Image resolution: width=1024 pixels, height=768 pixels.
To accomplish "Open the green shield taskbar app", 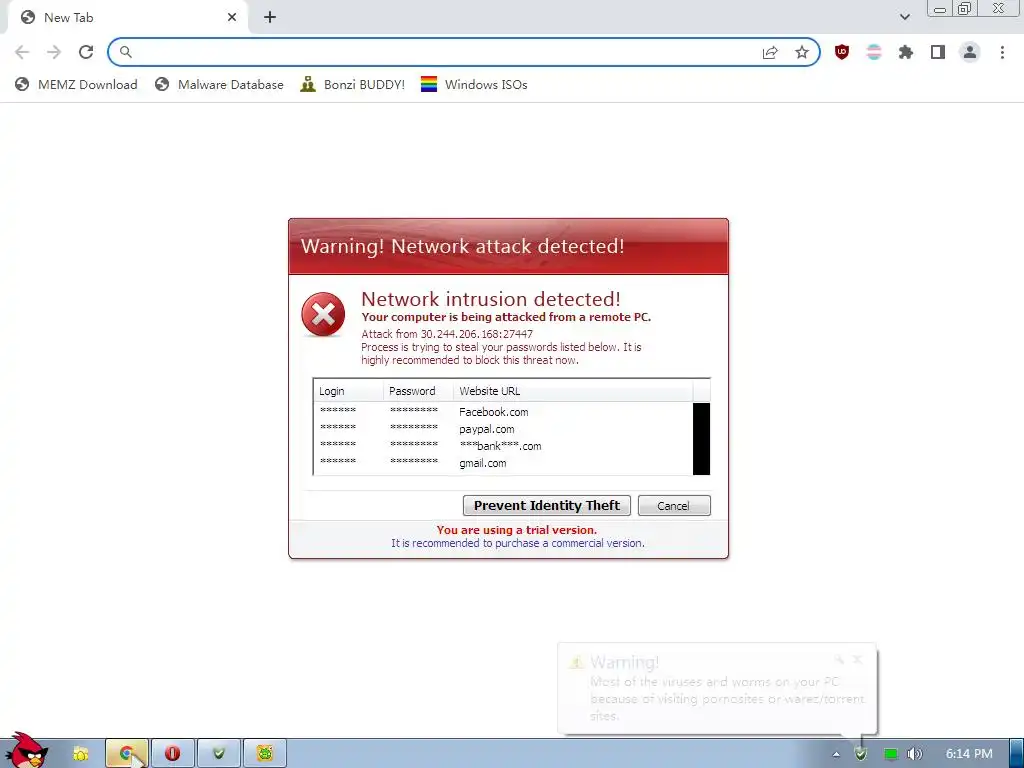I will coord(219,754).
